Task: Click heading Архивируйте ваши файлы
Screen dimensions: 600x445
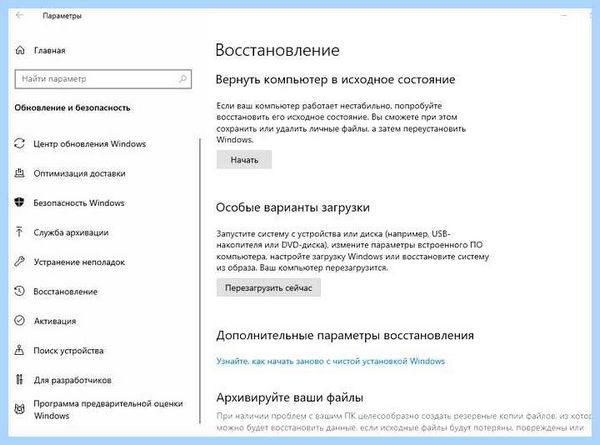Action: coord(290,398)
